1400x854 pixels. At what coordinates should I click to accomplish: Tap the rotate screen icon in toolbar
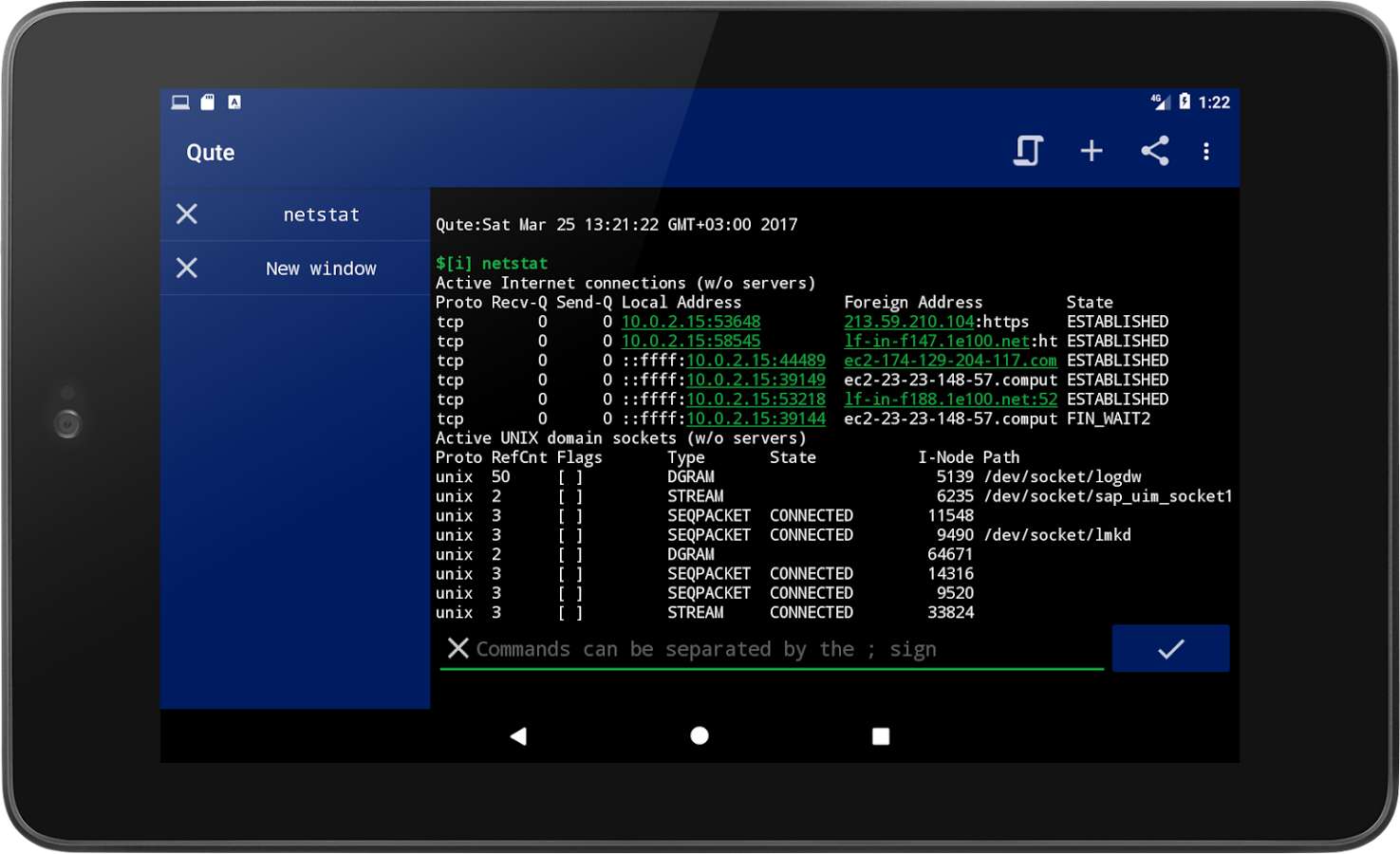click(1028, 151)
